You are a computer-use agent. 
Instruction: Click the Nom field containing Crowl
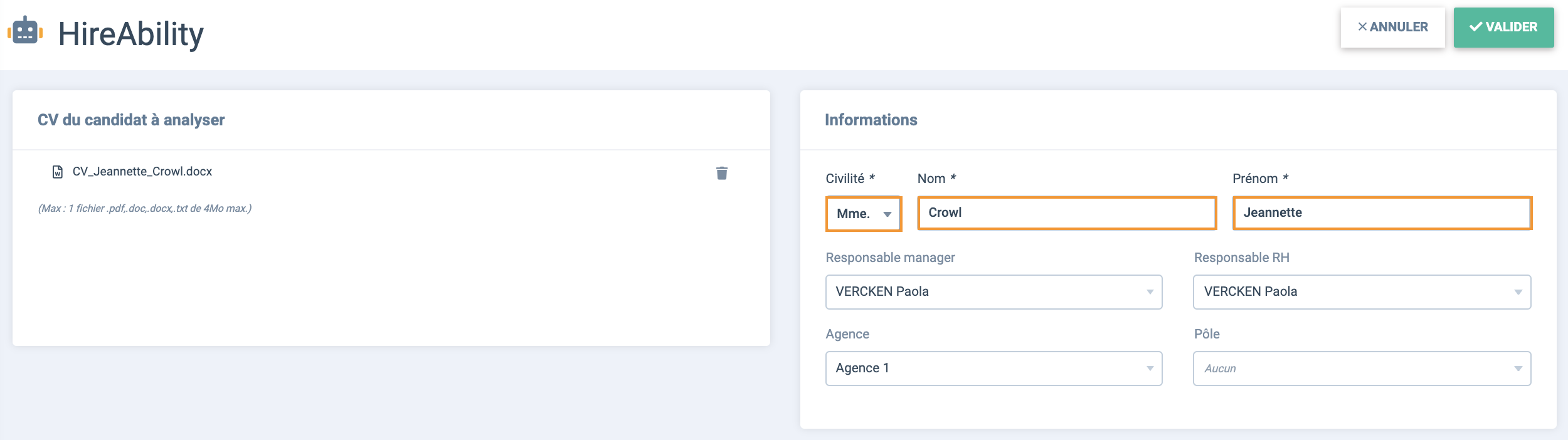pyautogui.click(x=1067, y=213)
